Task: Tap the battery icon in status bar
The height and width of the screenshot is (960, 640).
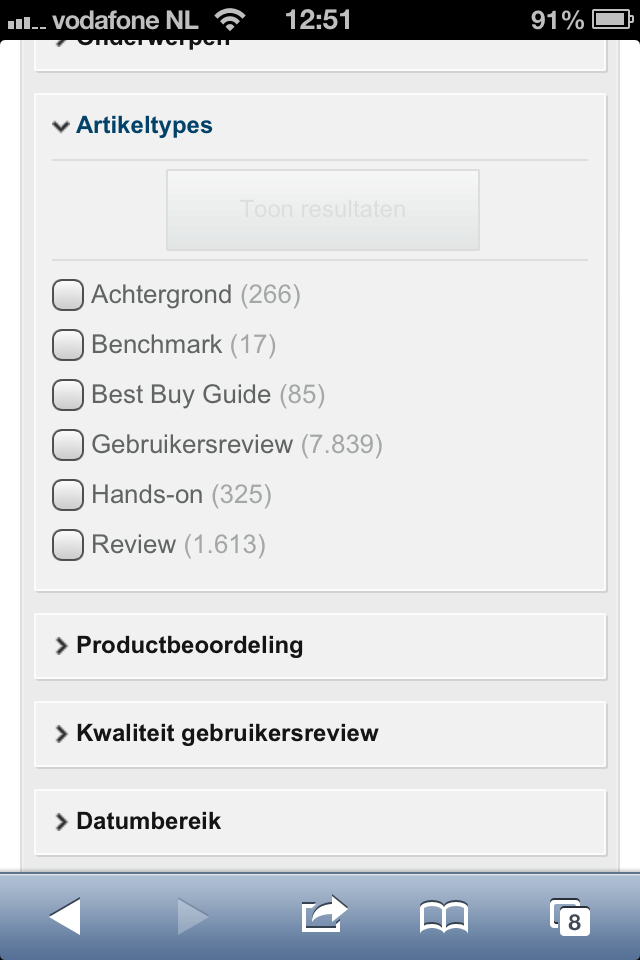Action: pos(612,20)
